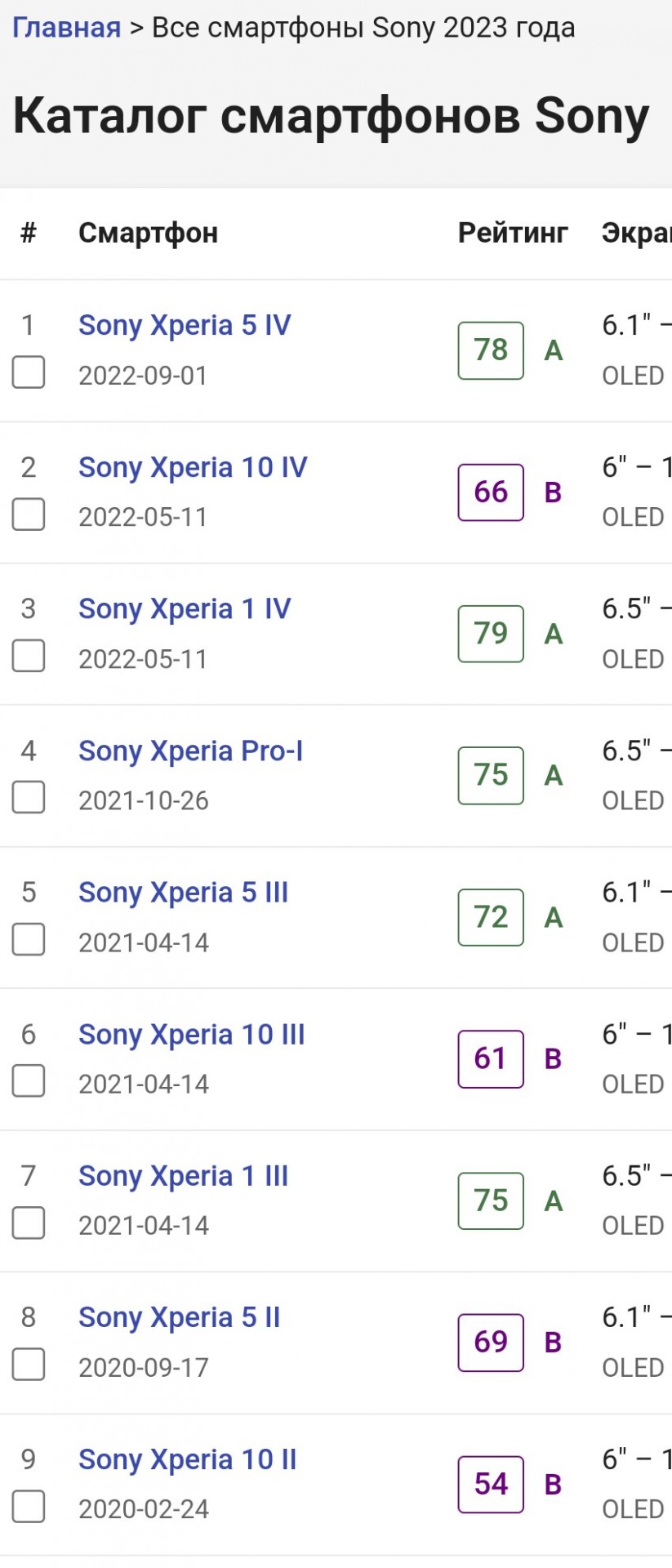Open Sony Xperia 10 II link
The width and height of the screenshot is (672, 1568).
(x=188, y=1459)
